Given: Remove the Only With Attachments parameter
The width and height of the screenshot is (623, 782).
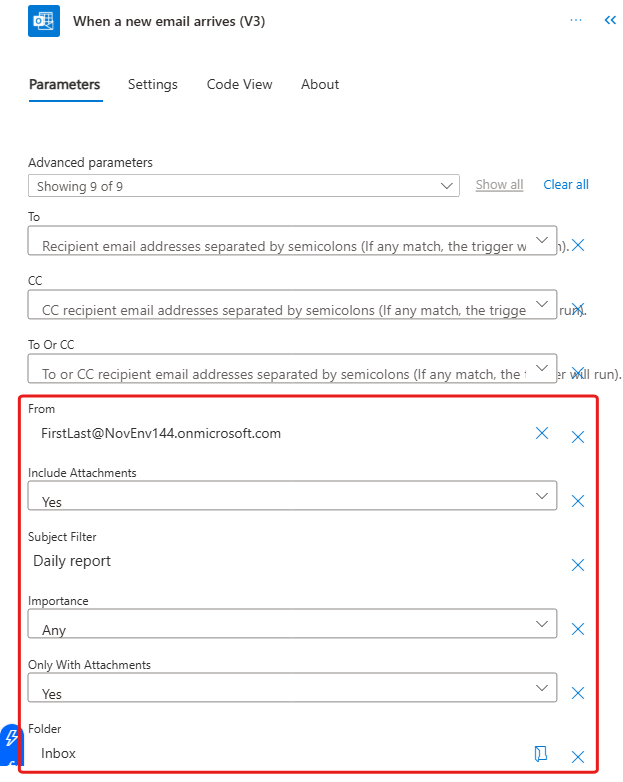Looking at the screenshot, I should (577, 693).
